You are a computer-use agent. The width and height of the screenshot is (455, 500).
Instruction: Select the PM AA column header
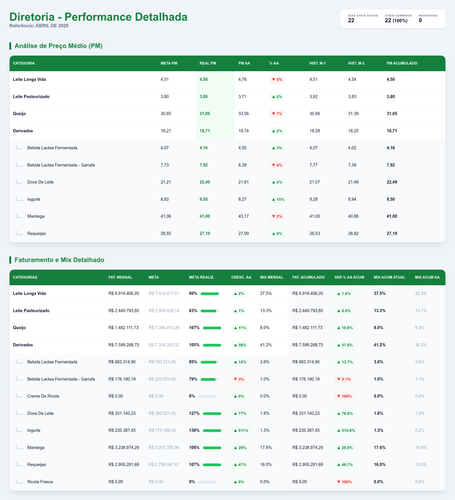244,63
